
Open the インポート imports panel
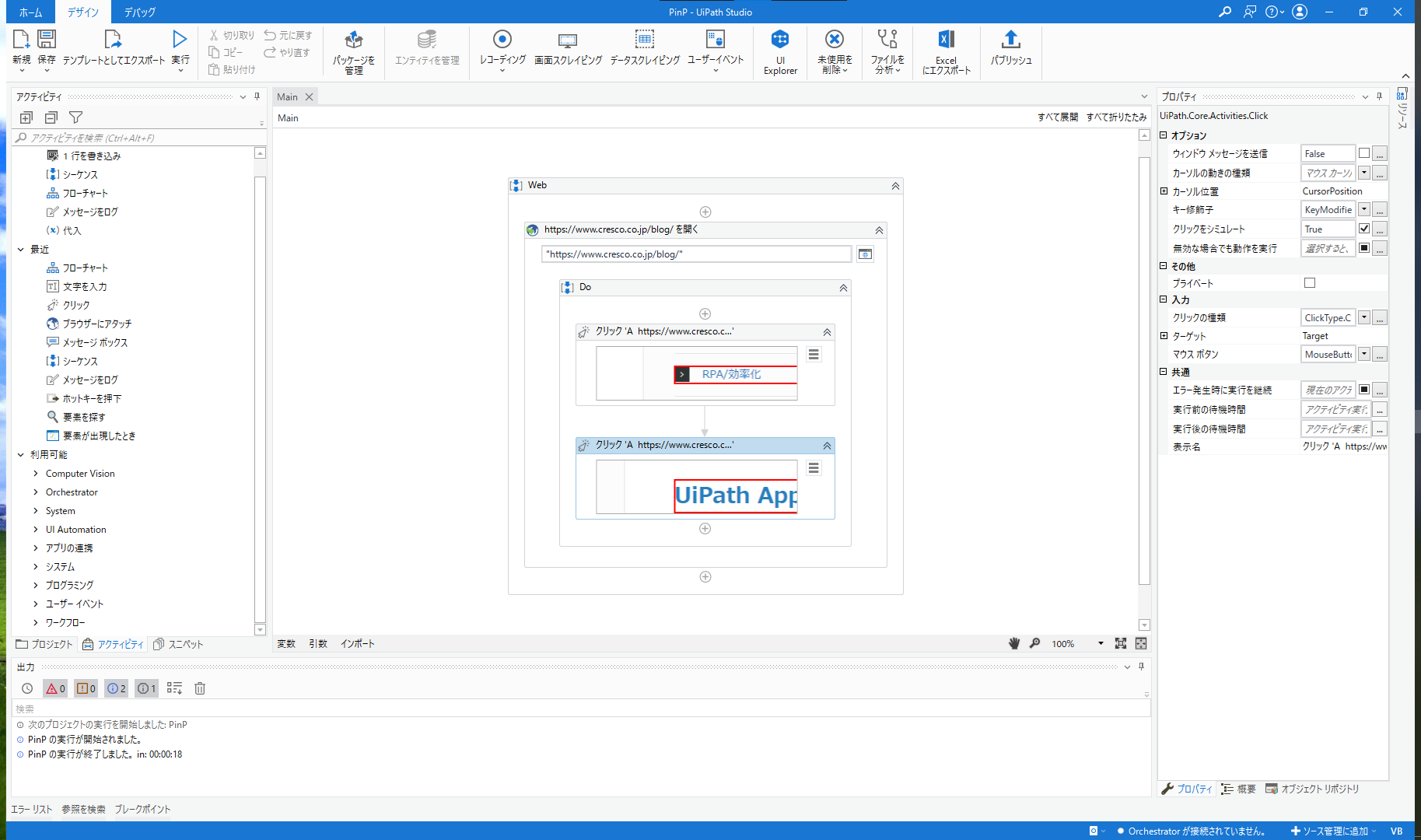point(357,643)
